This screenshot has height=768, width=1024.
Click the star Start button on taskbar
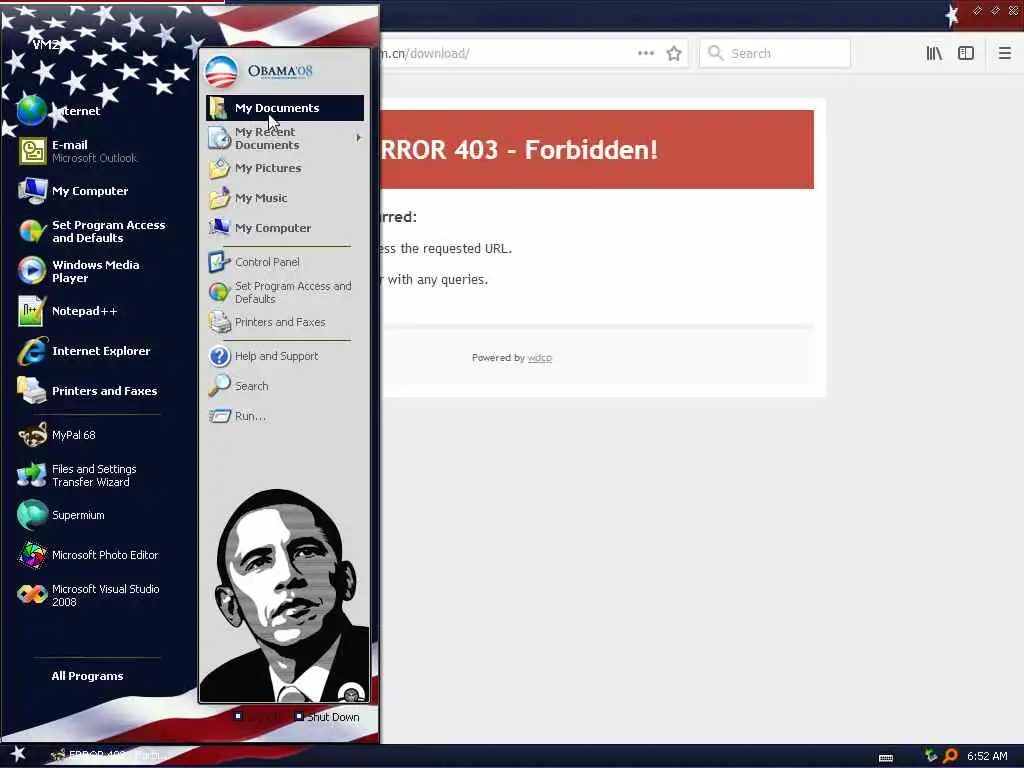click(x=18, y=754)
